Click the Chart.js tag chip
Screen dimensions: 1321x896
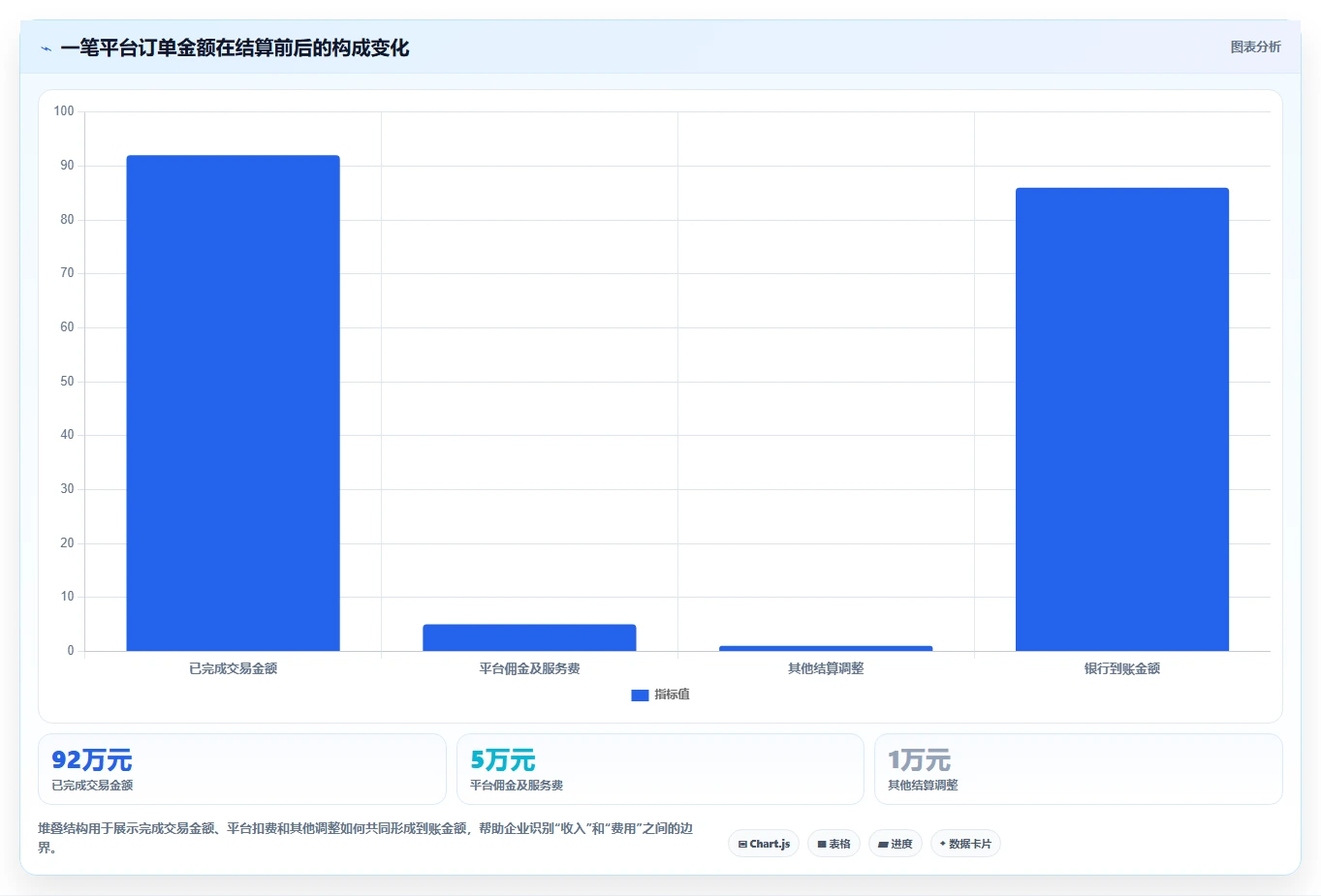(x=764, y=844)
